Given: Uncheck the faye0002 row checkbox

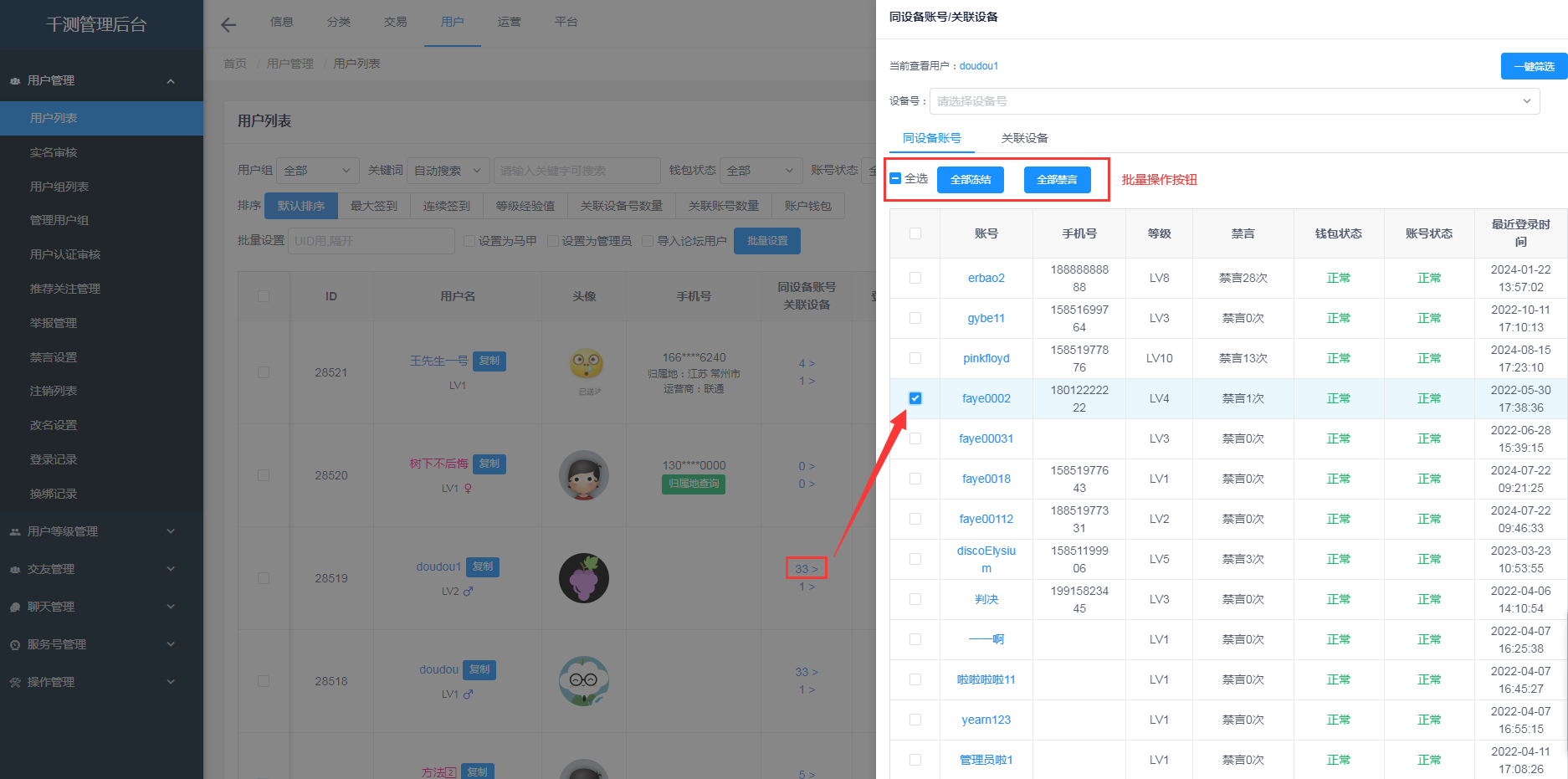Looking at the screenshot, I should tap(915, 398).
